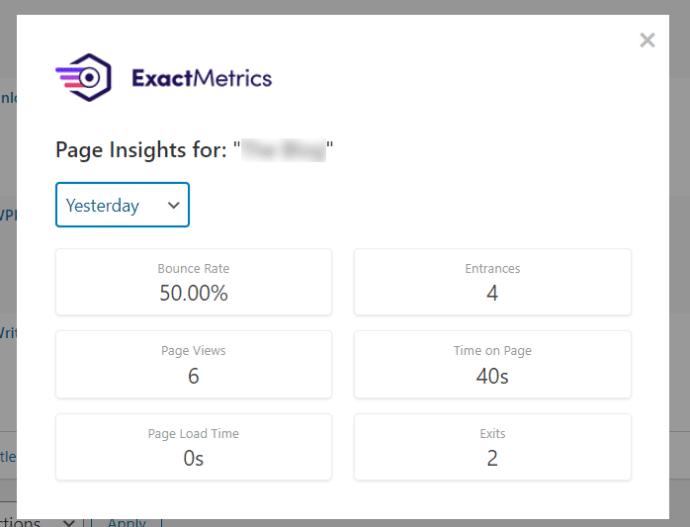
Task: Click the ExactMetrics hexagon logo icon
Action: click(84, 77)
